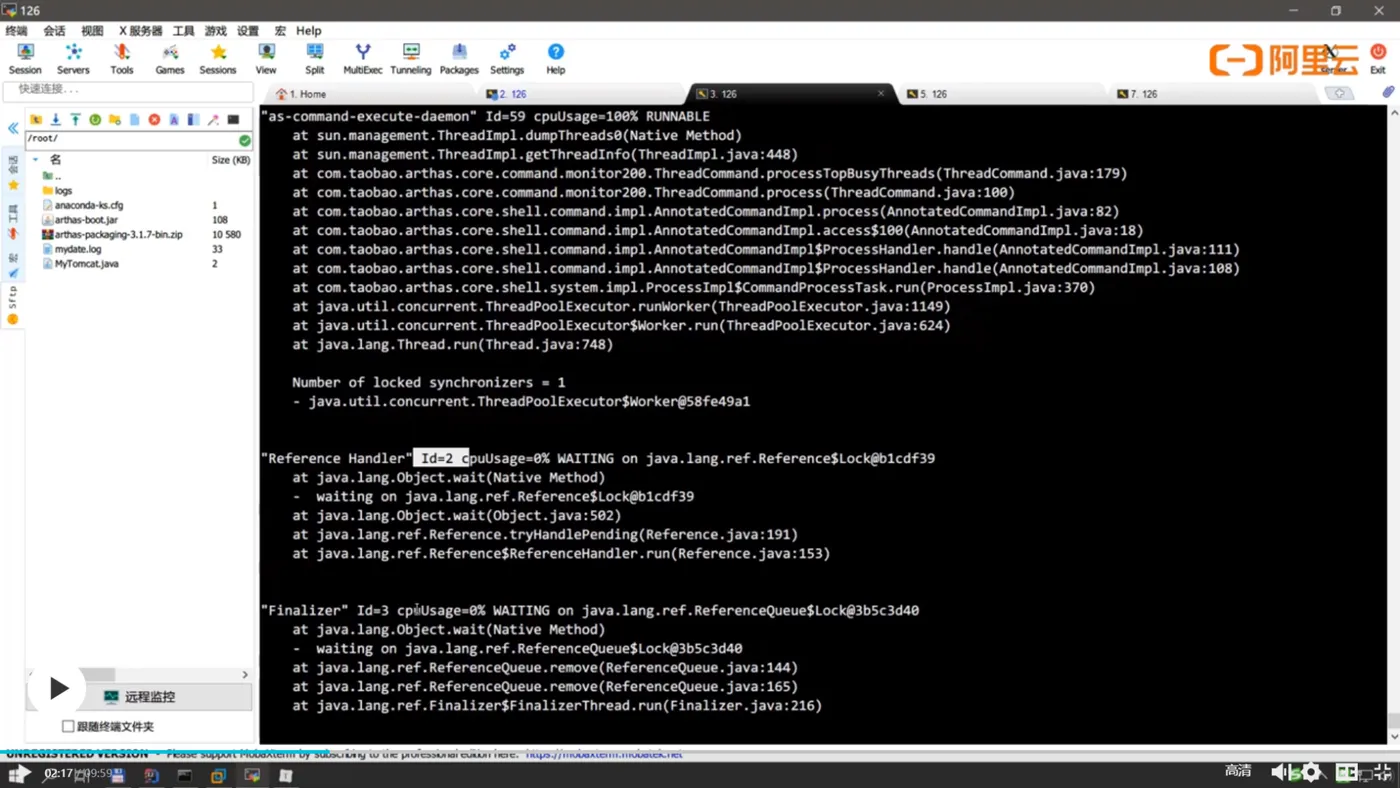1400x788 pixels.
Task: Open the Help menu in the menu bar
Action: coord(309,31)
